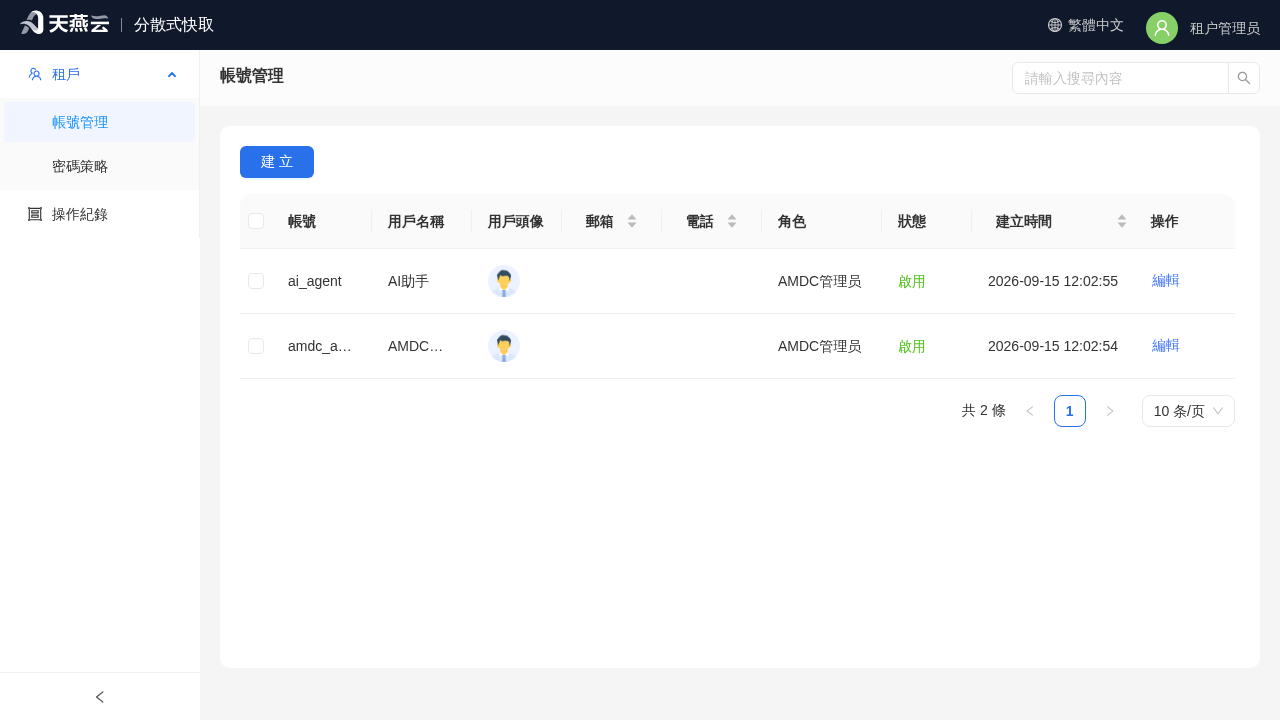Click amdc_a… user avatar image
This screenshot has height=720, width=1280.
tap(504, 346)
